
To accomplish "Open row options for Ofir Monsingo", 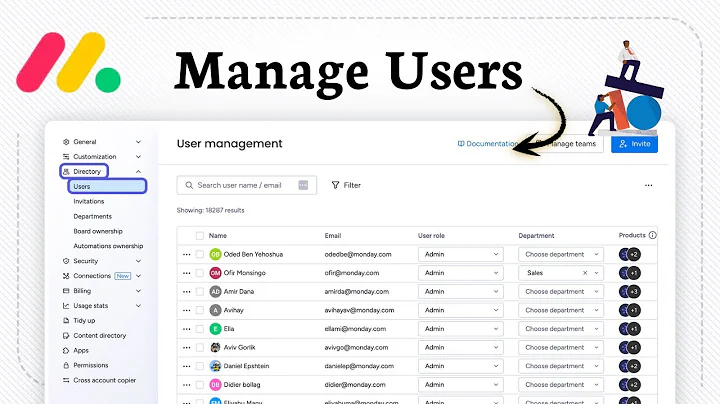I will [x=186, y=273].
